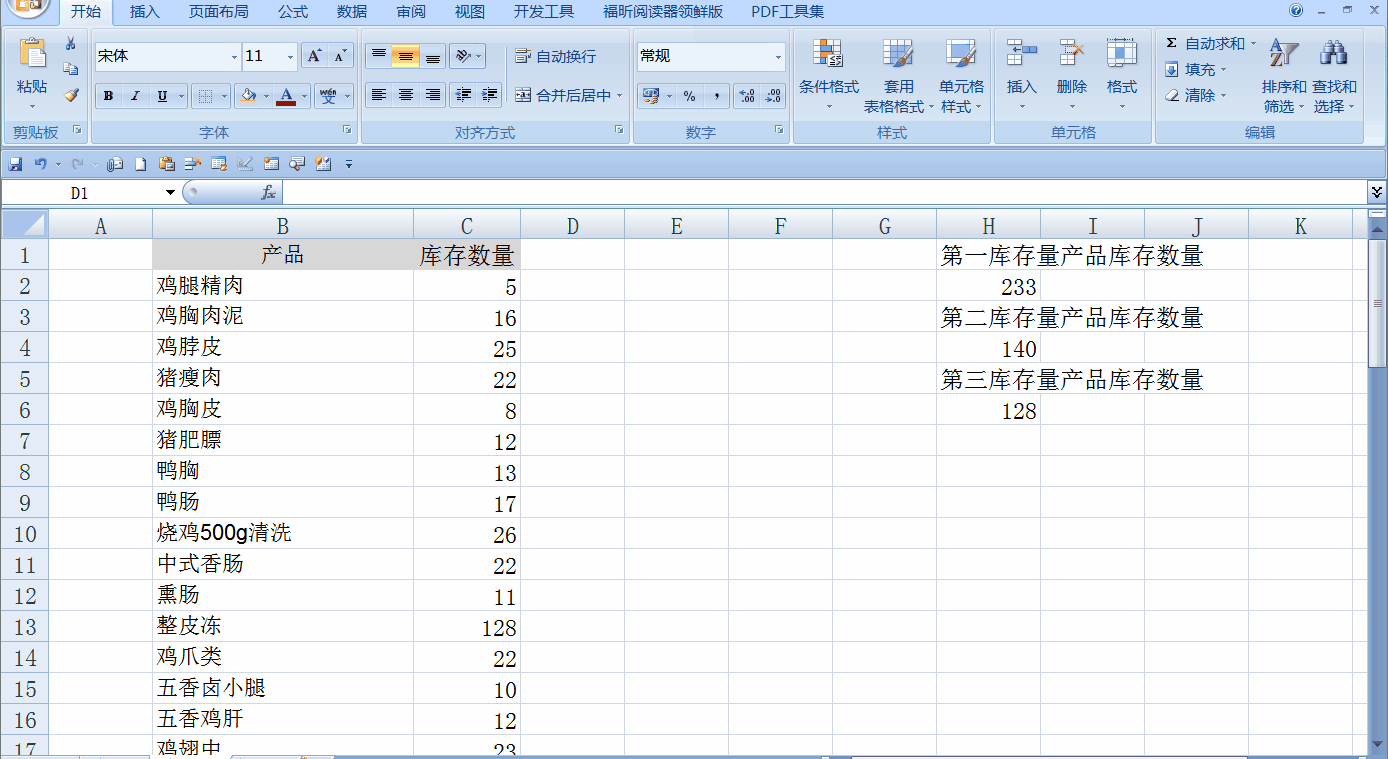Open Sort and Filter (排序和筛选) menu
This screenshot has width=1388, height=759.
(1284, 75)
